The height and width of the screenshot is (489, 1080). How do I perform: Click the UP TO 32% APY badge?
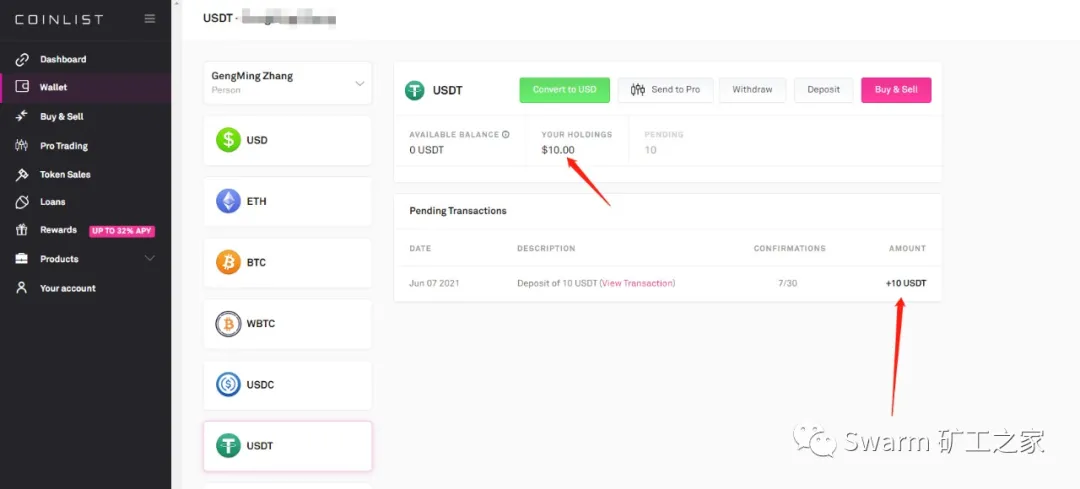tap(122, 231)
